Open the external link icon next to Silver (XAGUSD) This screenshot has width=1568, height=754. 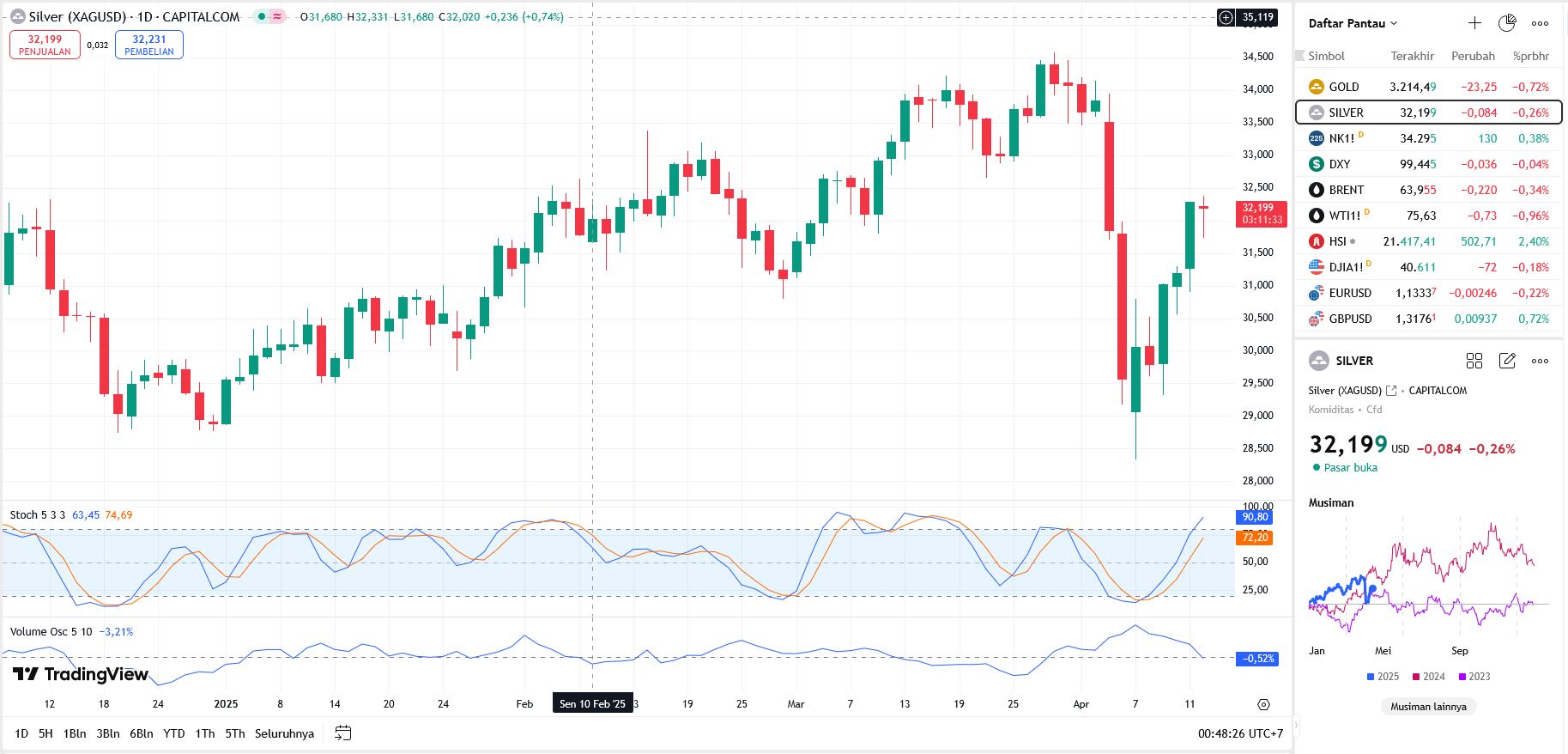[x=1391, y=391]
